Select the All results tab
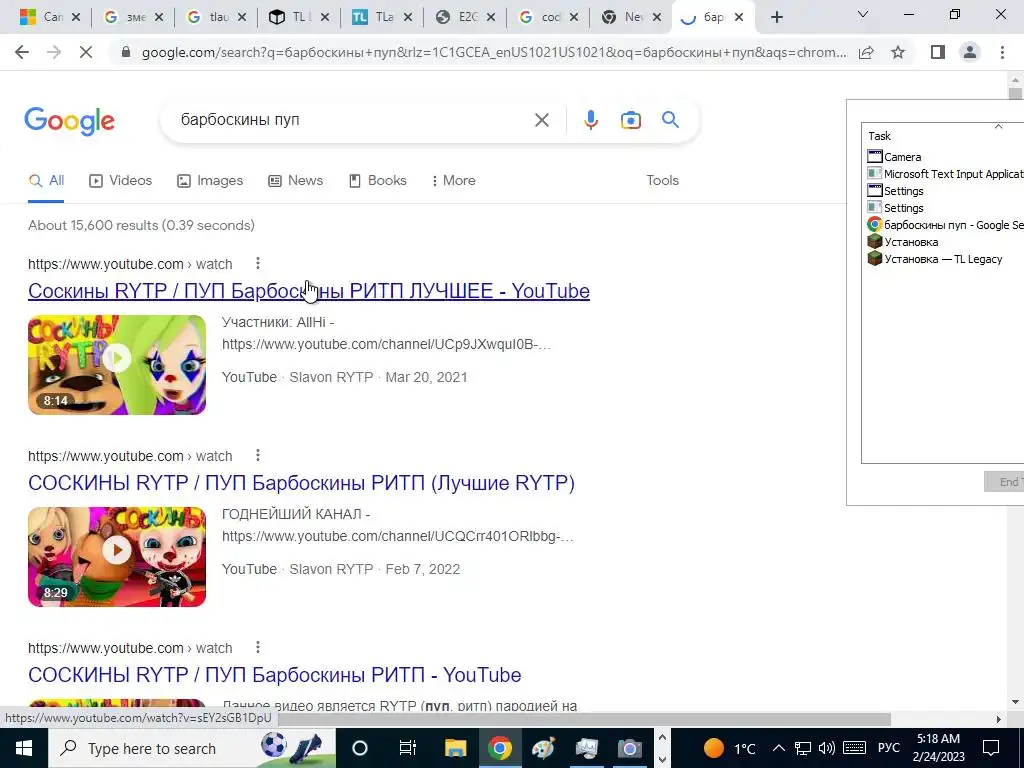This screenshot has width=1024, height=768. click(x=46, y=181)
